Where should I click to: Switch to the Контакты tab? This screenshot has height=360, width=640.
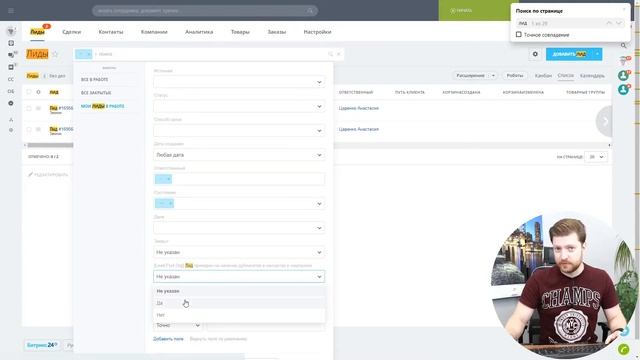click(x=111, y=32)
